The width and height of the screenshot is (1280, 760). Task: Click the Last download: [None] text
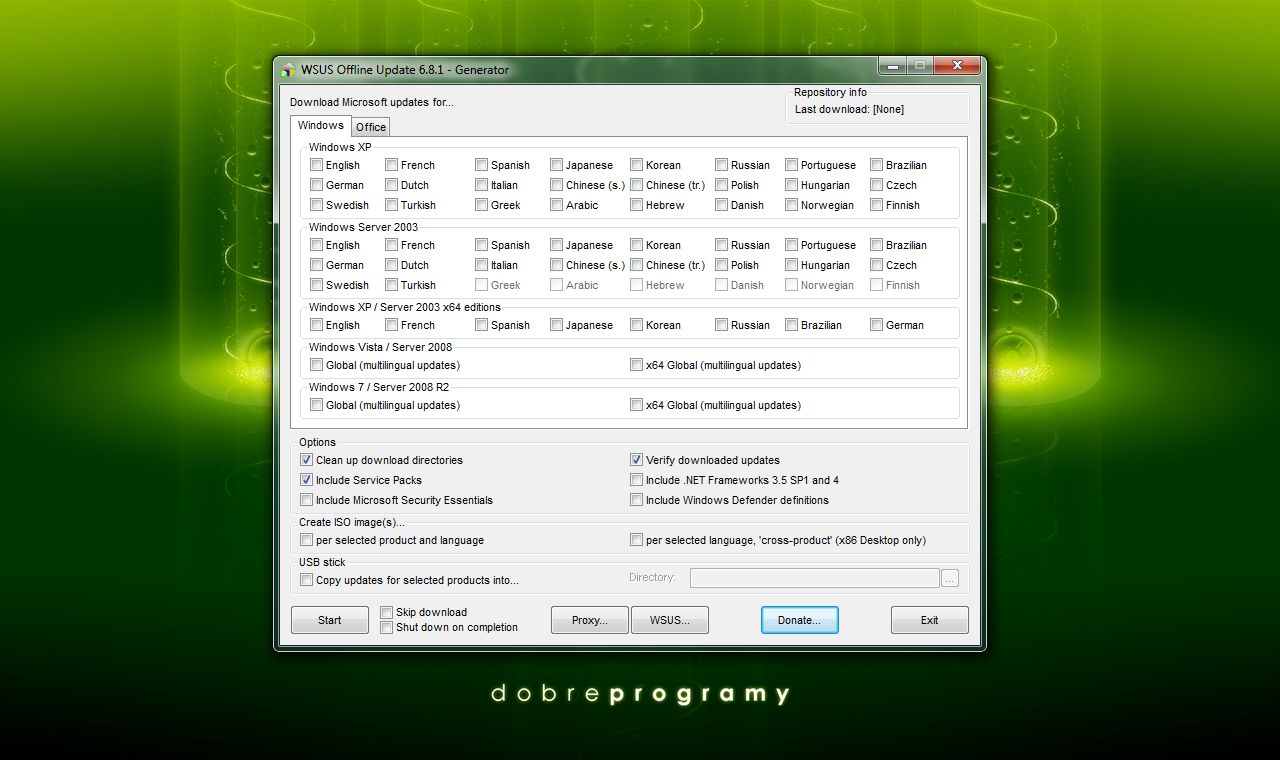[x=849, y=109]
